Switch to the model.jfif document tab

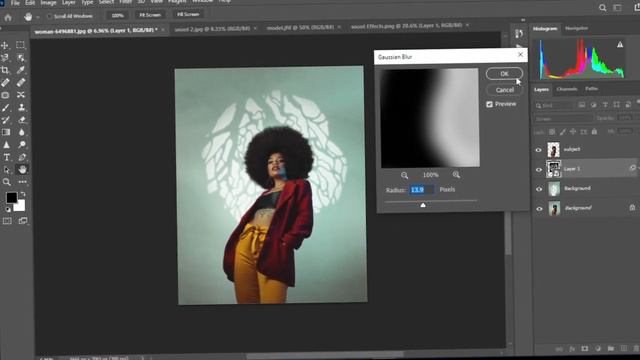(300, 28)
